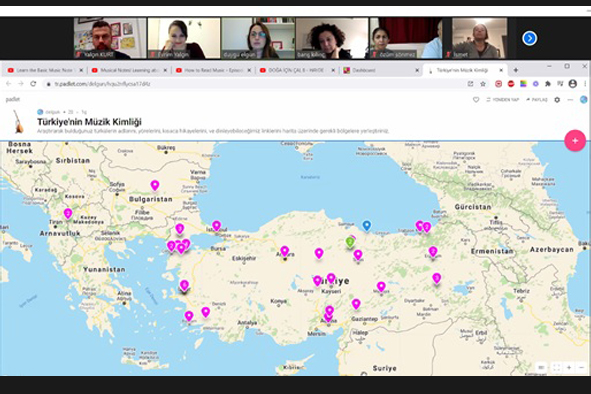Switch to DOĞA İÇİN ÇAL YouTube tab

tap(297, 70)
